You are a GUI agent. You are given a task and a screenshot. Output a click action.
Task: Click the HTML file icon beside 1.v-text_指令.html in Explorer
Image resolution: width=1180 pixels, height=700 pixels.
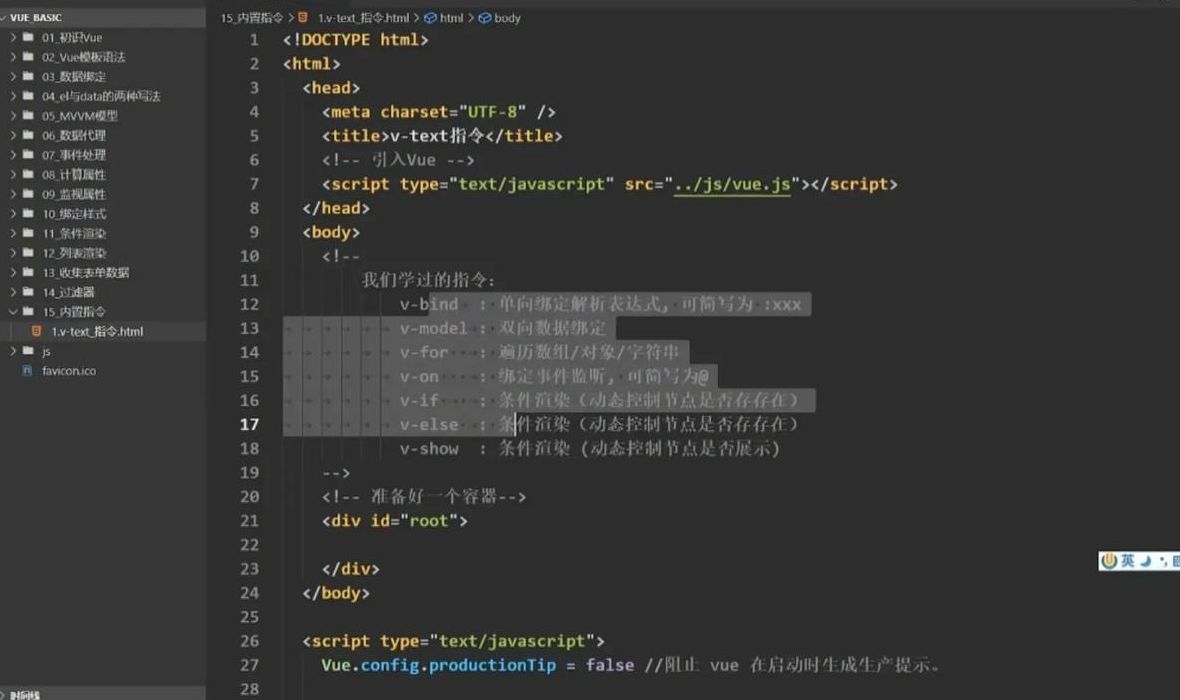(36, 330)
